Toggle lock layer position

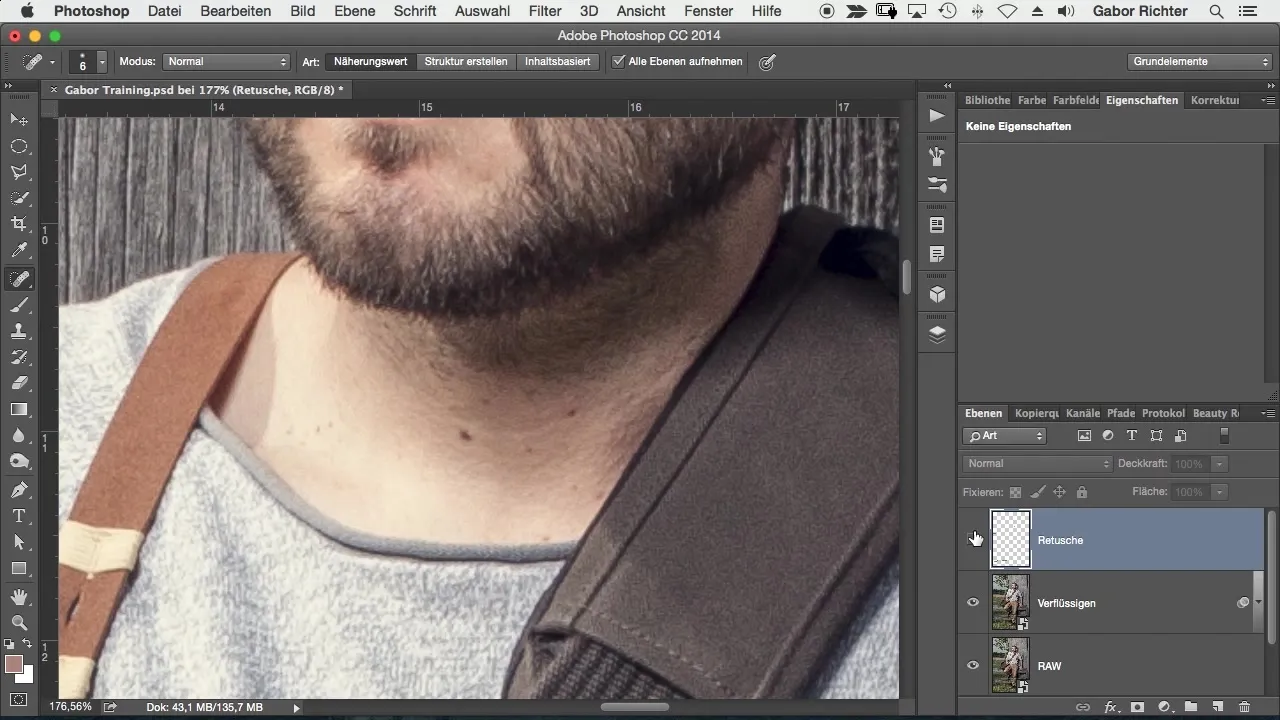coord(1059,492)
